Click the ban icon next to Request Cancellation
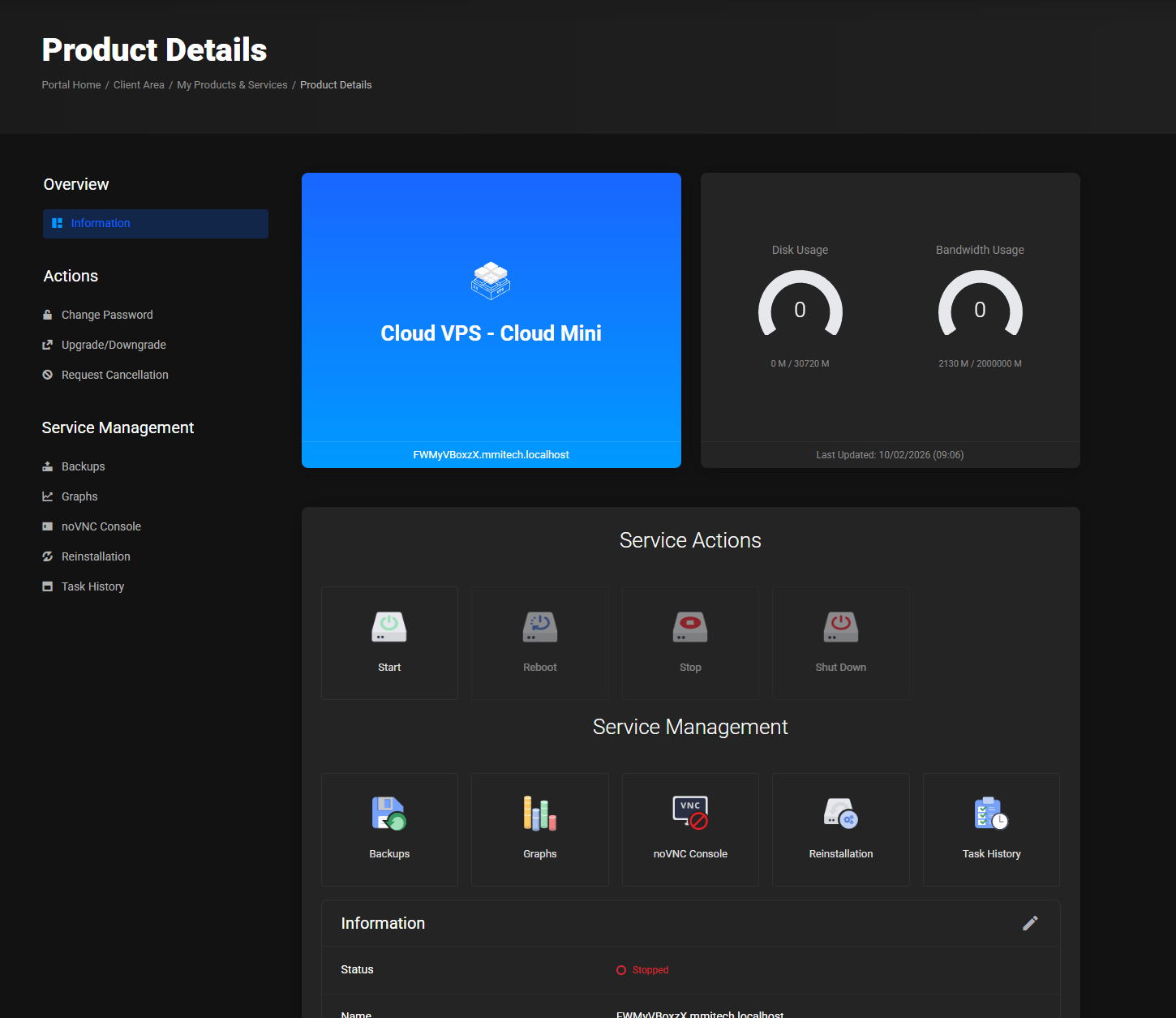Image resolution: width=1176 pixels, height=1018 pixels. [x=48, y=375]
